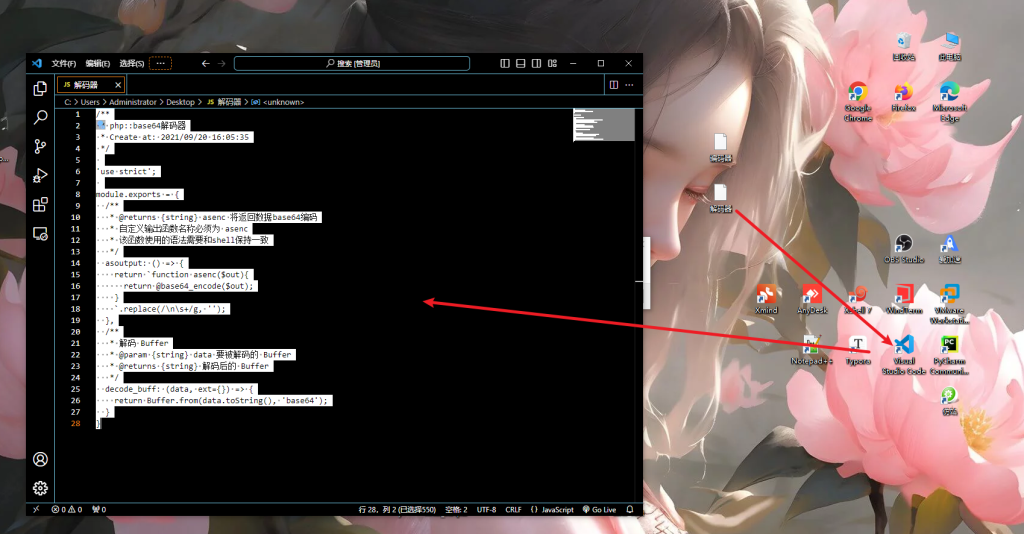
Task: Open the JavaScript language mode selector
Action: click(552, 509)
